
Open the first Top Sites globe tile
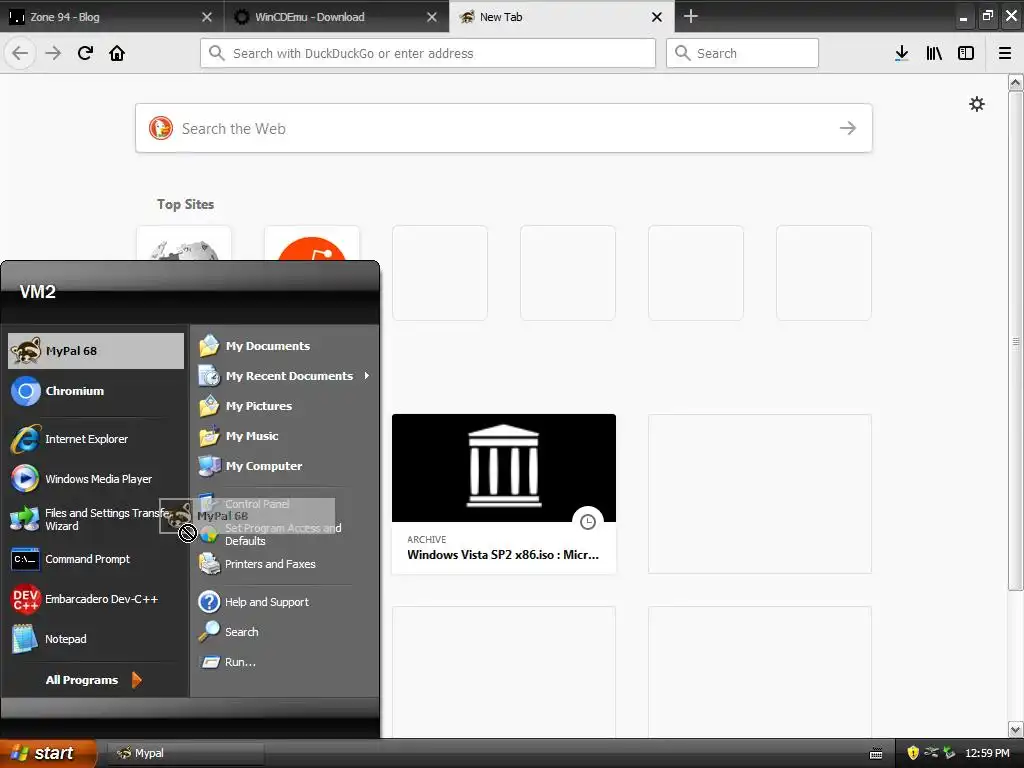coord(184,243)
